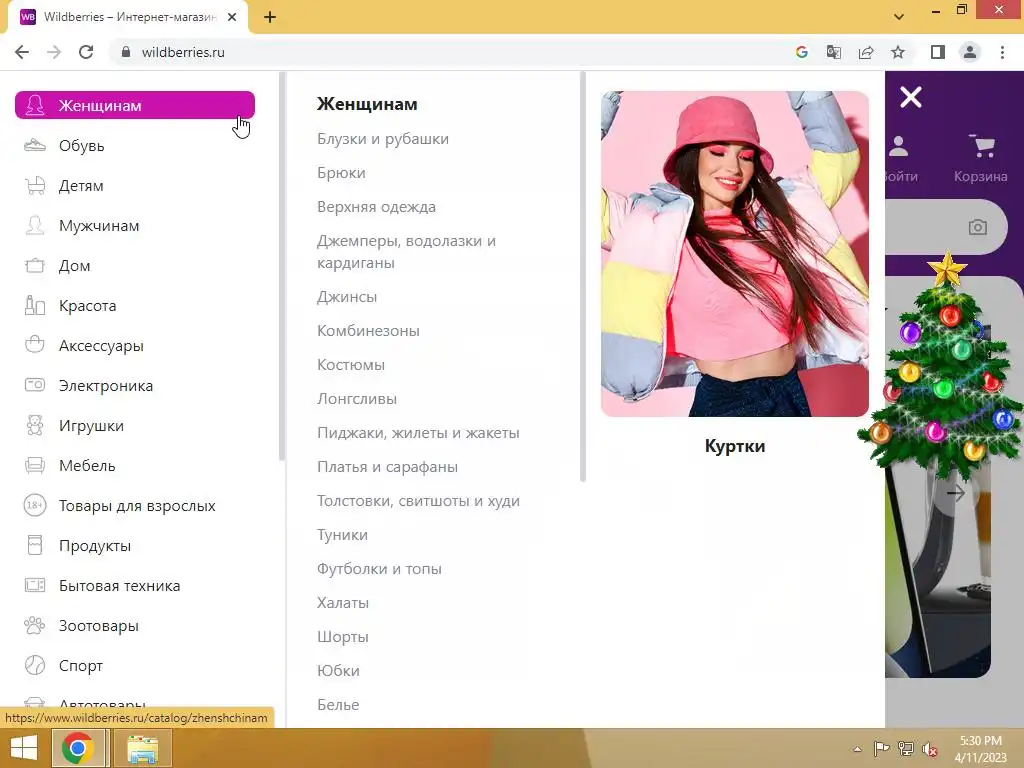This screenshot has width=1024, height=768.
Task: Open Брюки subcategory
Action: (x=341, y=172)
